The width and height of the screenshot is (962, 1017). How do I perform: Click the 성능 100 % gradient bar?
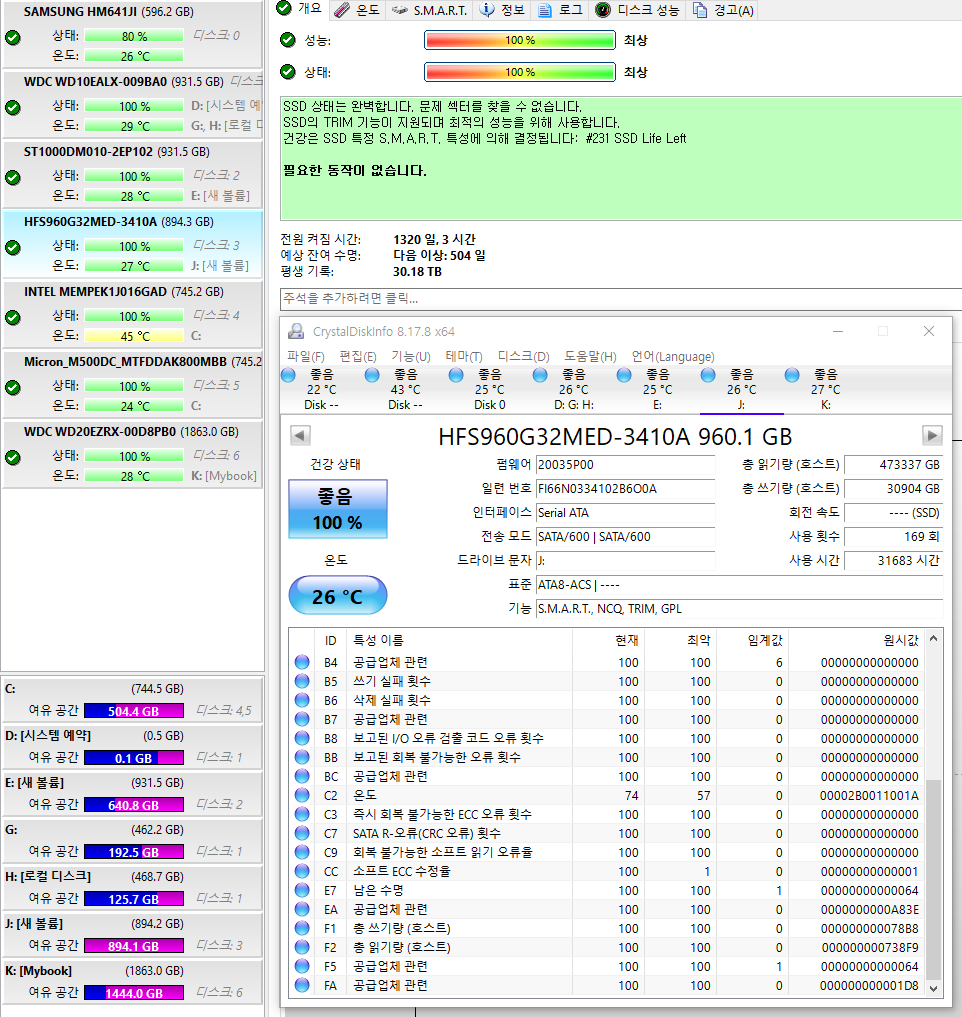click(520, 40)
